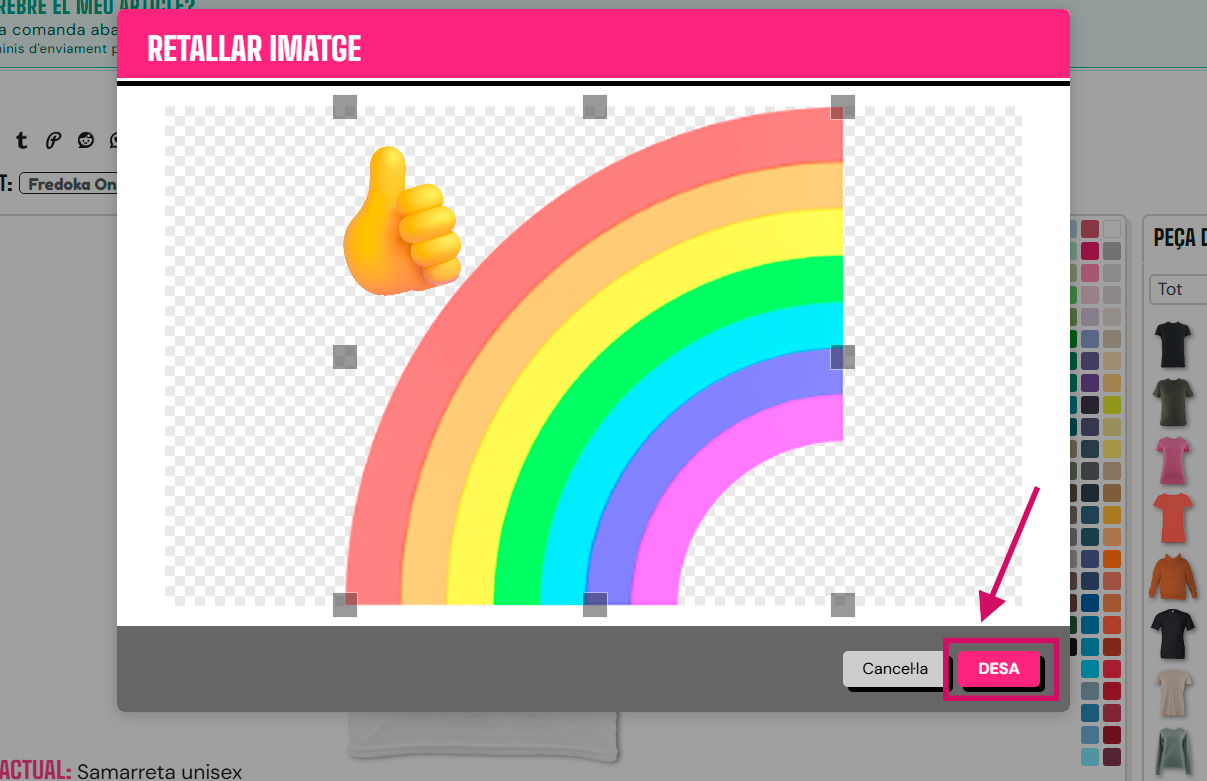The image size is (1207, 781).
Task: Choose the olive green t-shirt thumbnail
Action: 1172,402
